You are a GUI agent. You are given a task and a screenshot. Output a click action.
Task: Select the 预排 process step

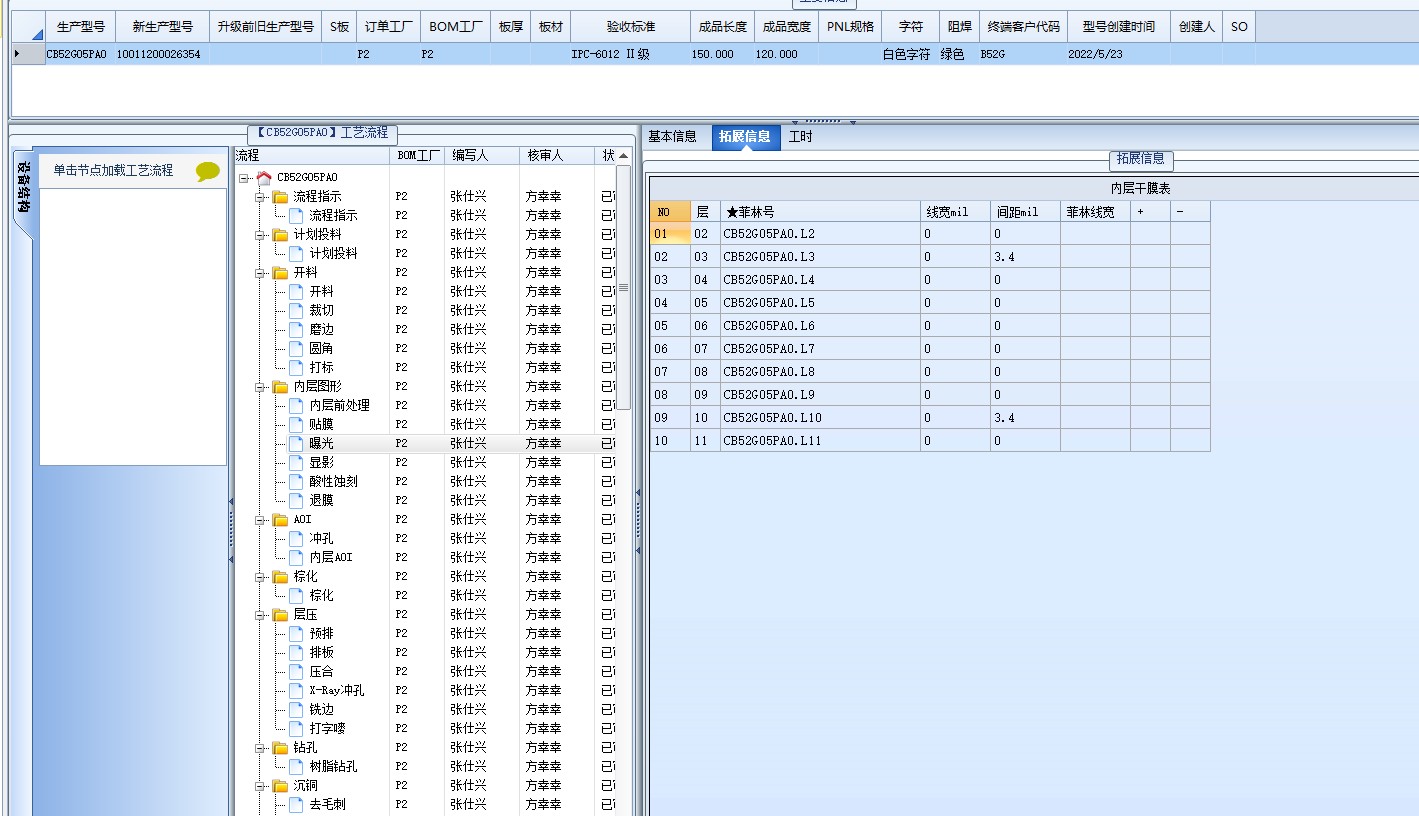321,633
